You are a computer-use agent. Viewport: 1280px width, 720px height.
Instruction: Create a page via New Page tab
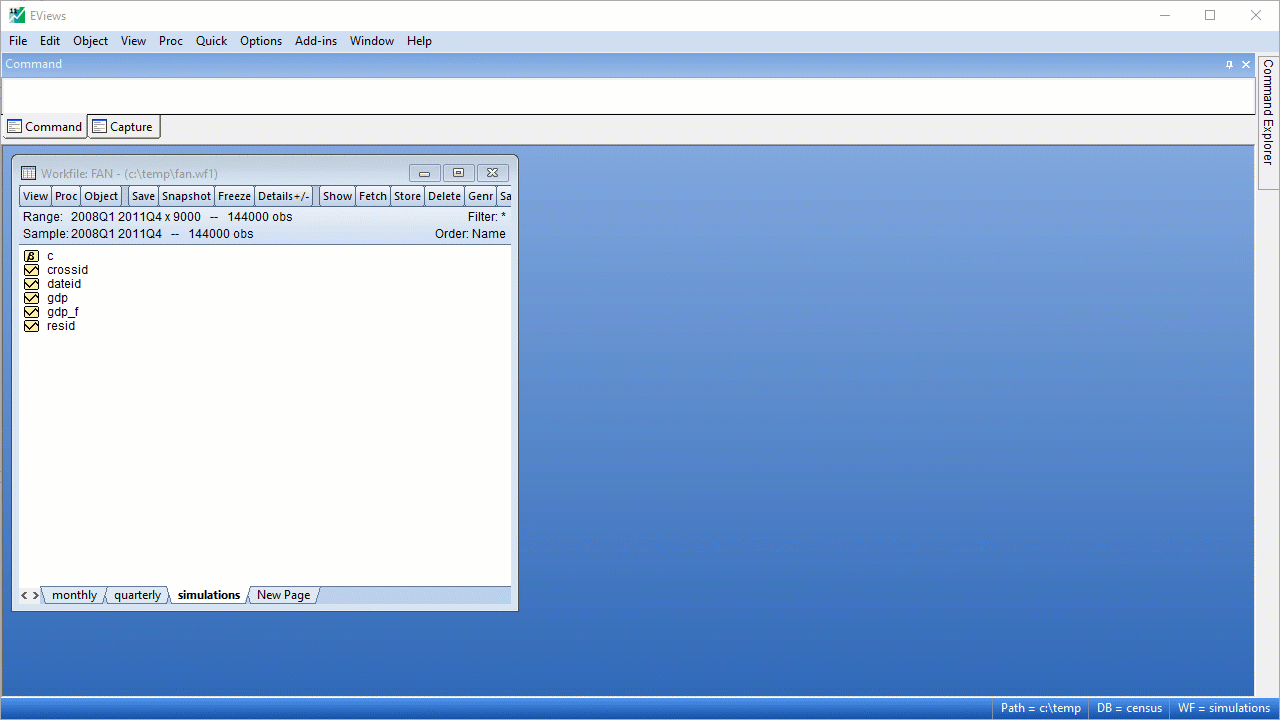(283, 595)
